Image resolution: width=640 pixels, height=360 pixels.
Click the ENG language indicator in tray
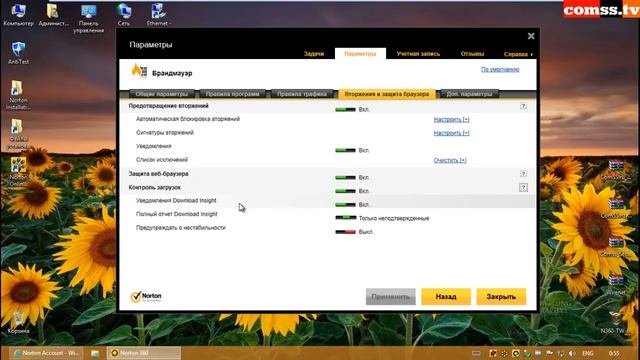click(588, 353)
